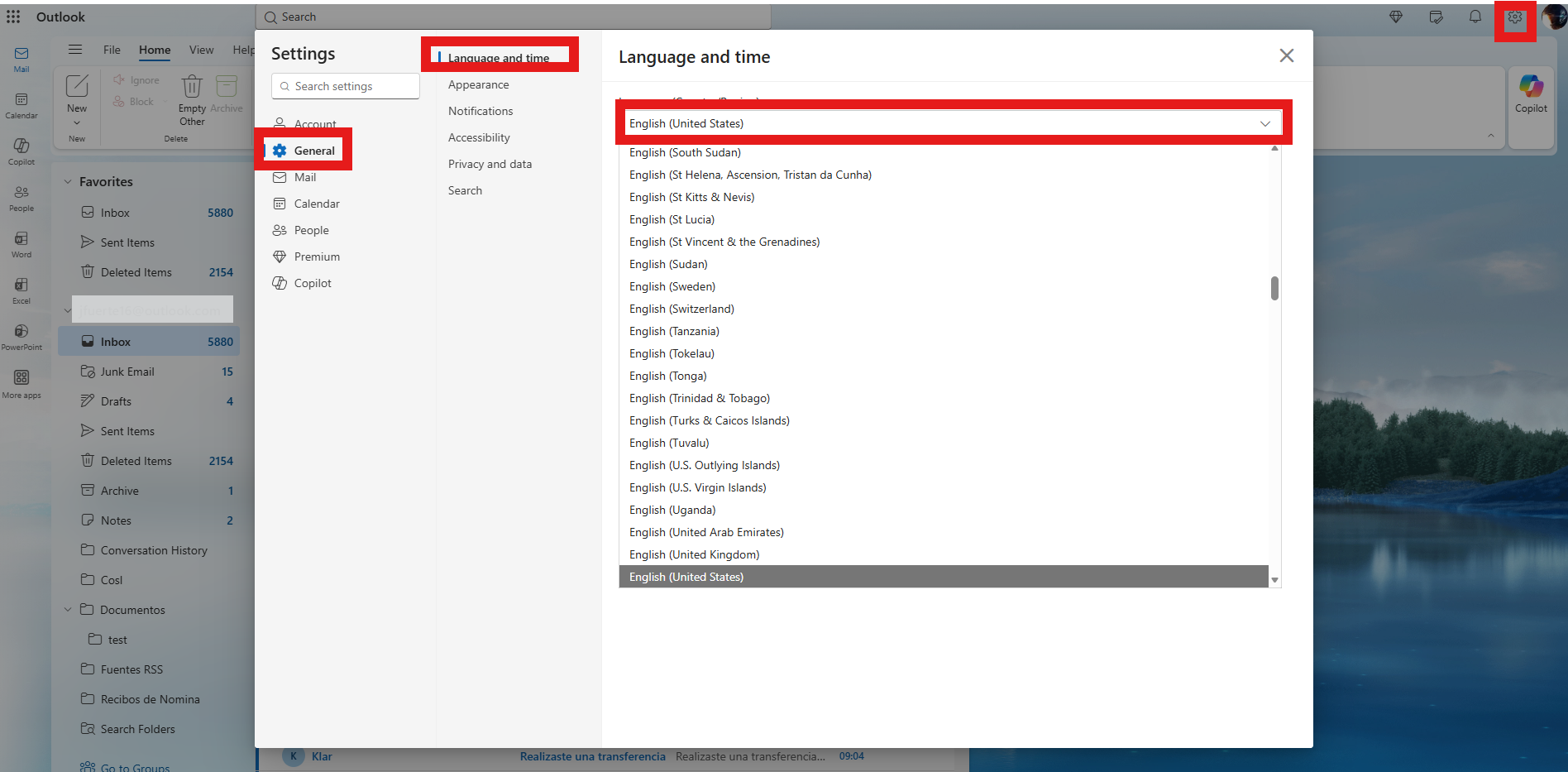Open the Drafts folder
The width and height of the screenshot is (1568, 772).
[x=149, y=401]
